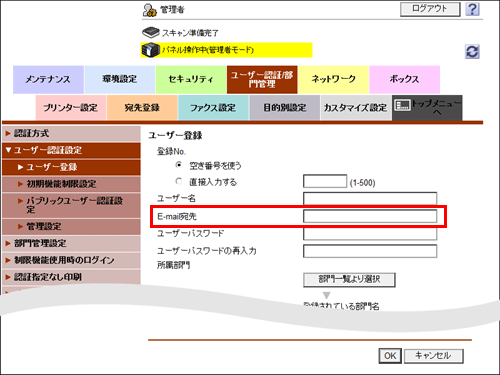This screenshot has width=500, height=375.
Task: Select 初期機能制限設定 in the sidebar
Action: (x=71, y=184)
